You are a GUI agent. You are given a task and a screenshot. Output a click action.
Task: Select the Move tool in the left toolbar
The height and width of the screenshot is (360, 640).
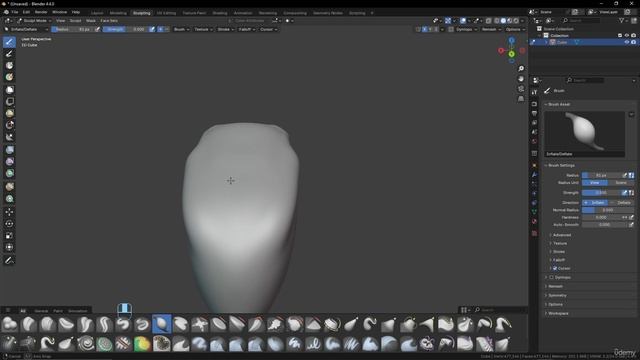[x=9, y=212]
